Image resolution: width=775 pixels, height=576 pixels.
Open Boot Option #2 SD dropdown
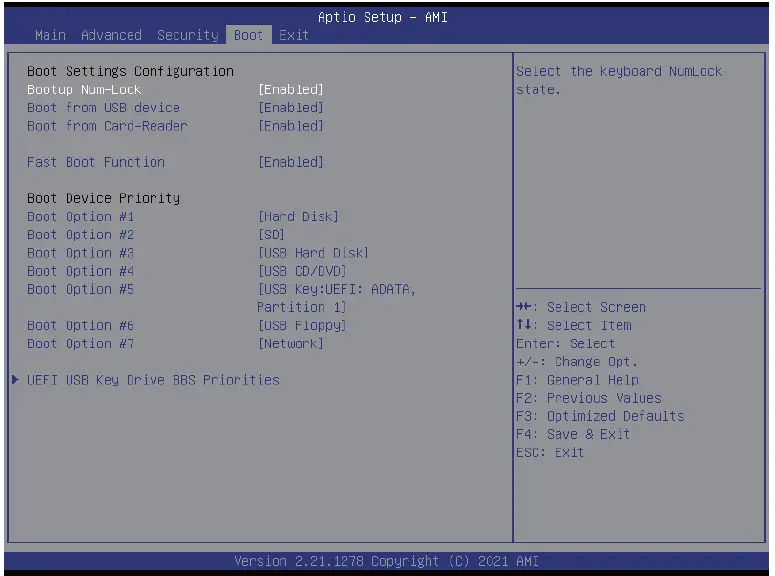tap(271, 235)
